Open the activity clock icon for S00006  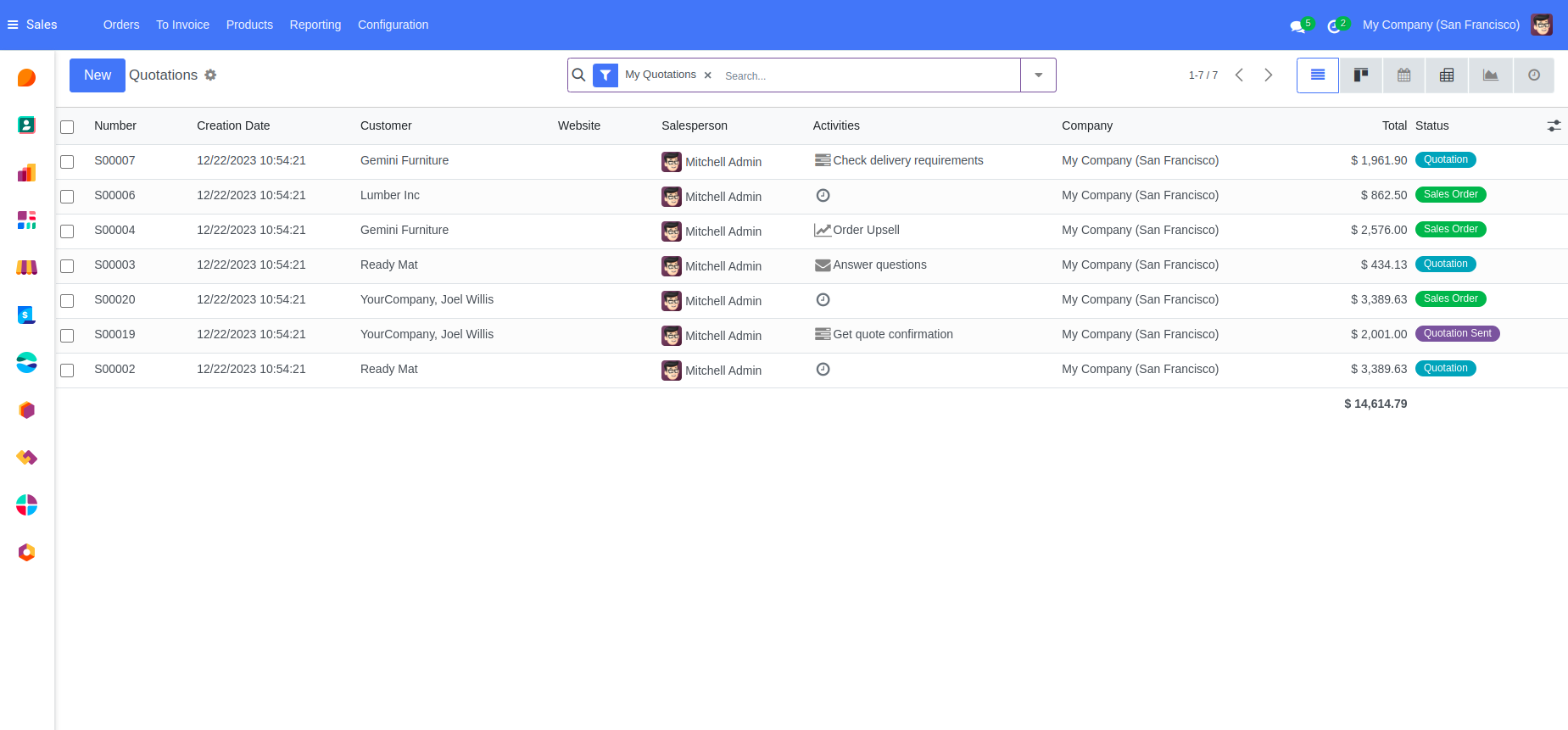click(x=823, y=195)
